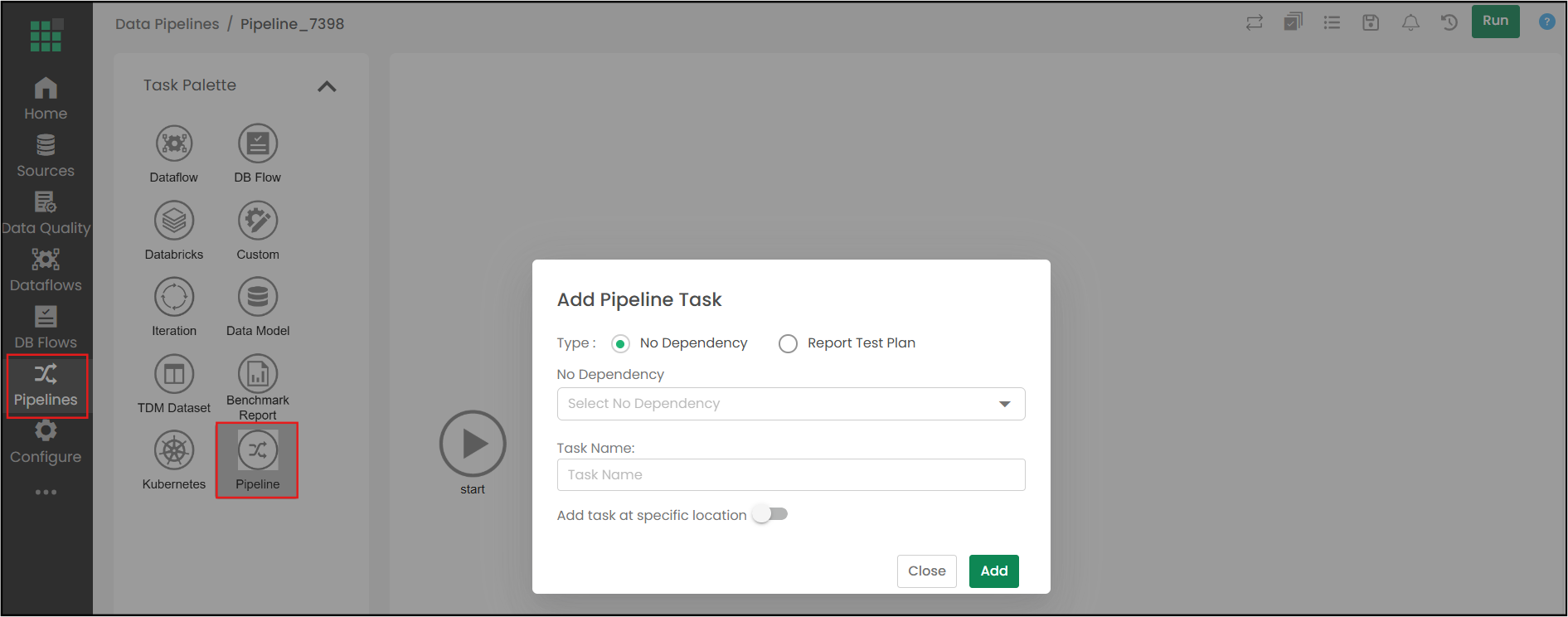Pick the Databricks task from palette
This screenshot has width=1568, height=617.
point(174,221)
